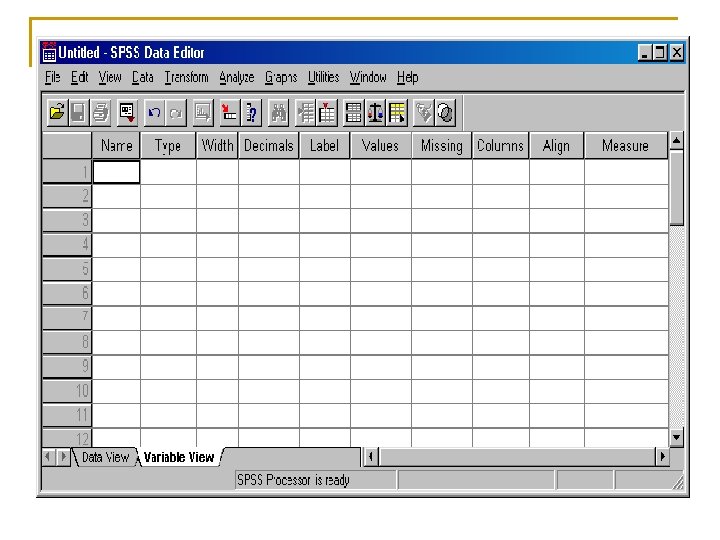Select row header 10
This screenshot has width=720, height=540.
[x=67, y=390]
